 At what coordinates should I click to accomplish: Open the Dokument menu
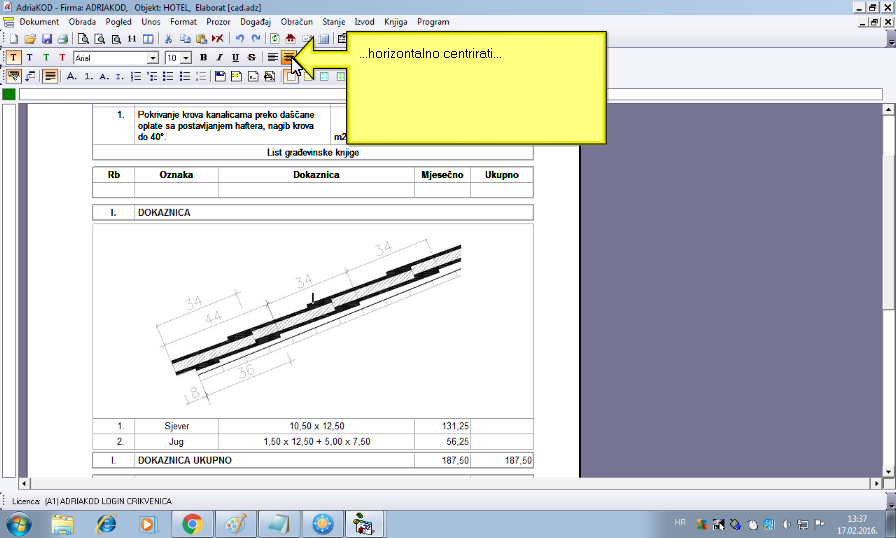pos(39,22)
